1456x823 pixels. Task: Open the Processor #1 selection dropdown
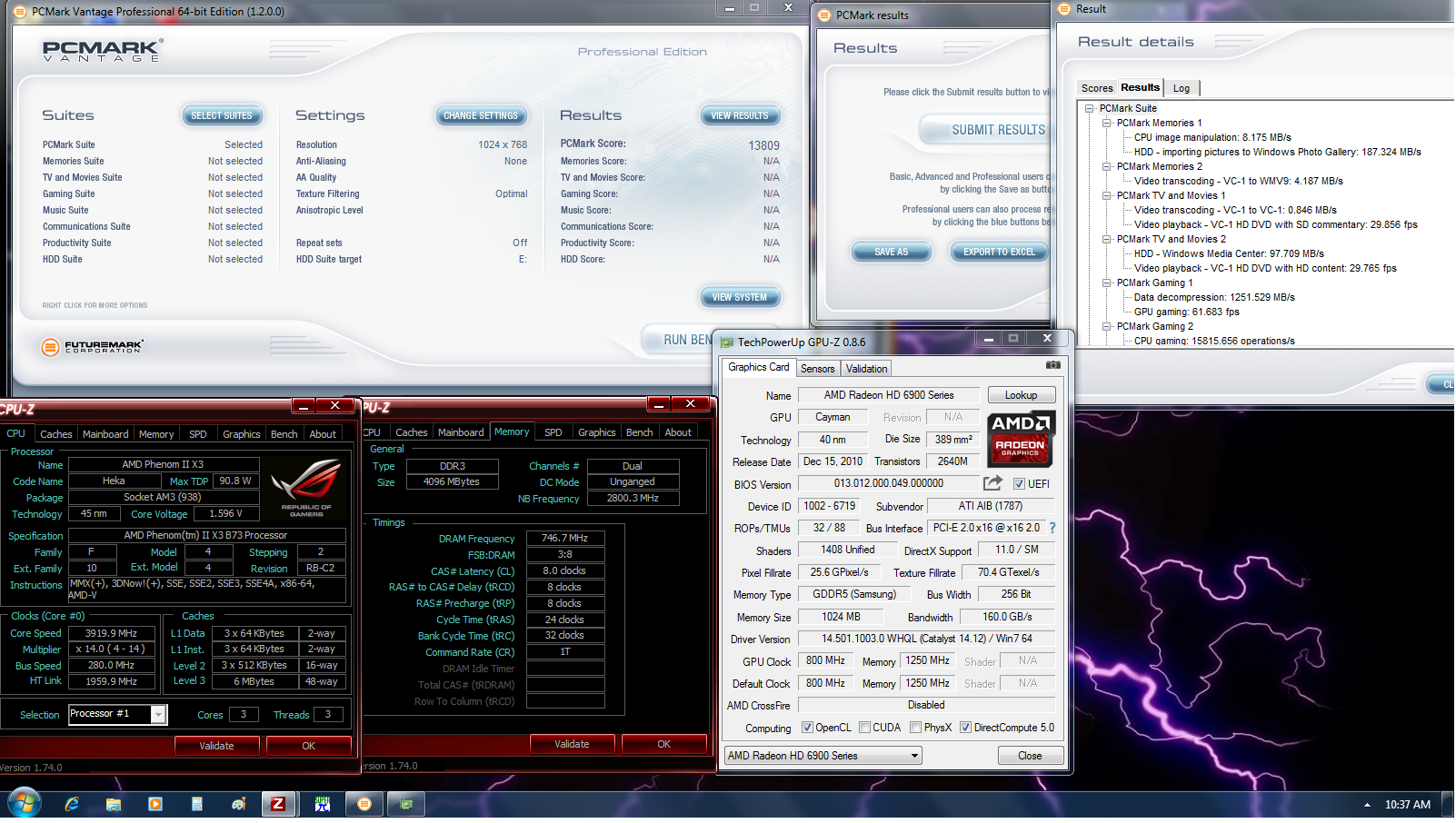(117, 714)
